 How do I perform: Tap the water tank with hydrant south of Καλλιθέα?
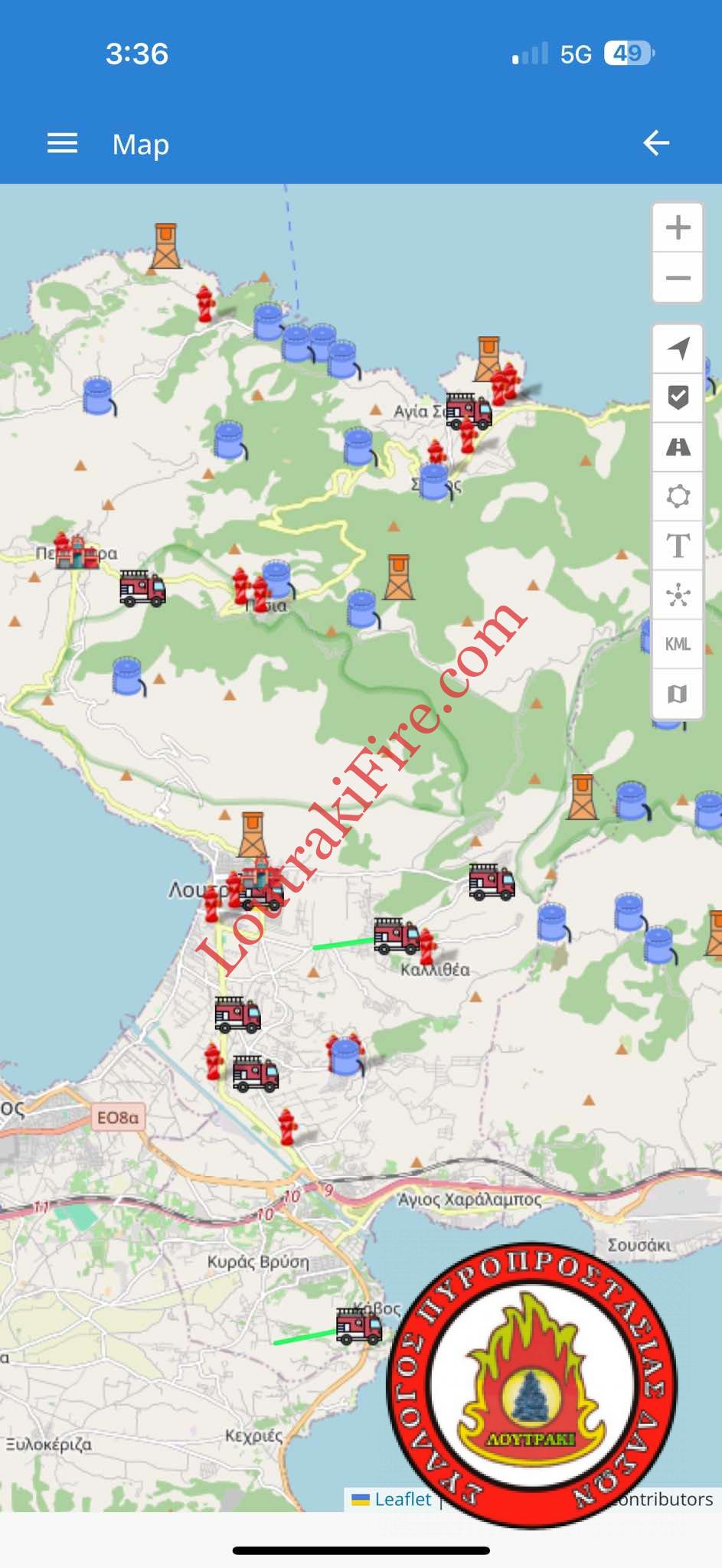(x=345, y=1055)
